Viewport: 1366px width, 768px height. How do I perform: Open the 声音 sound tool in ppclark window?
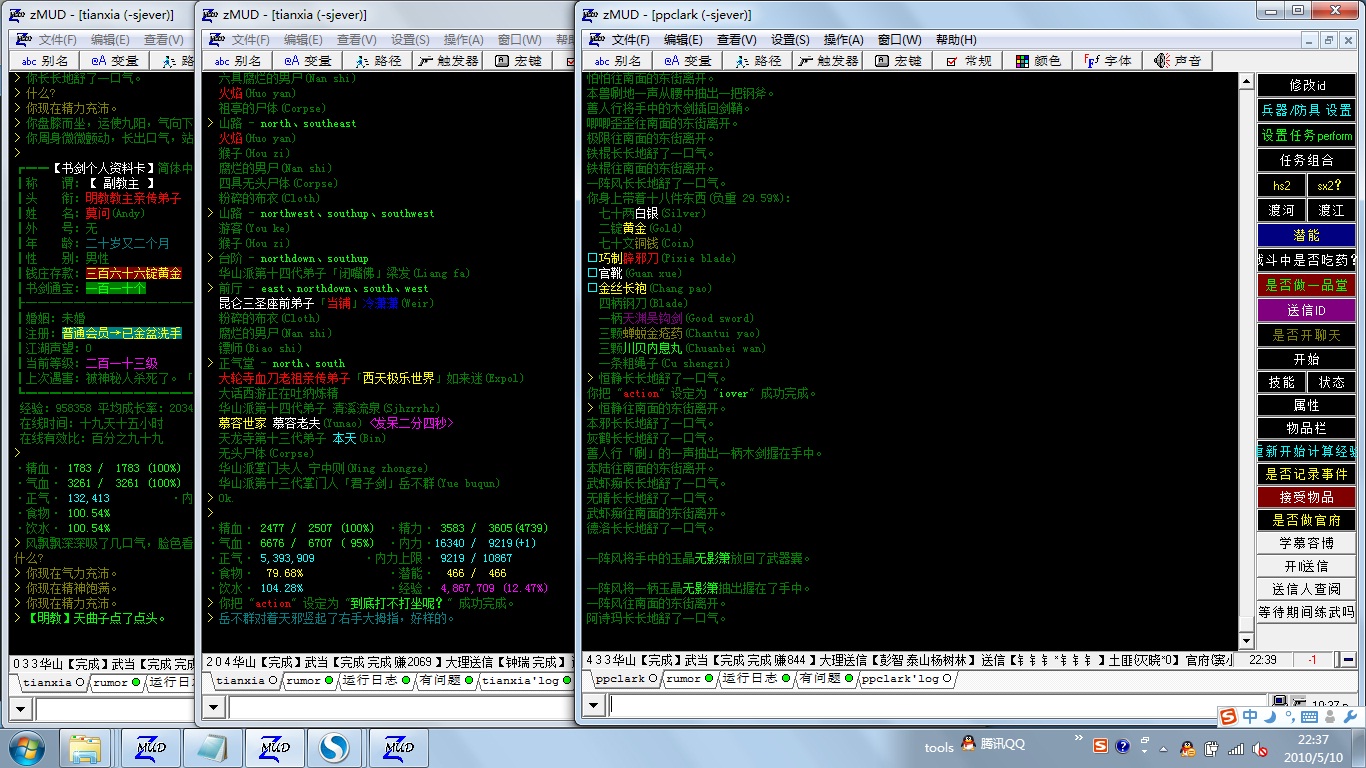coord(1177,61)
